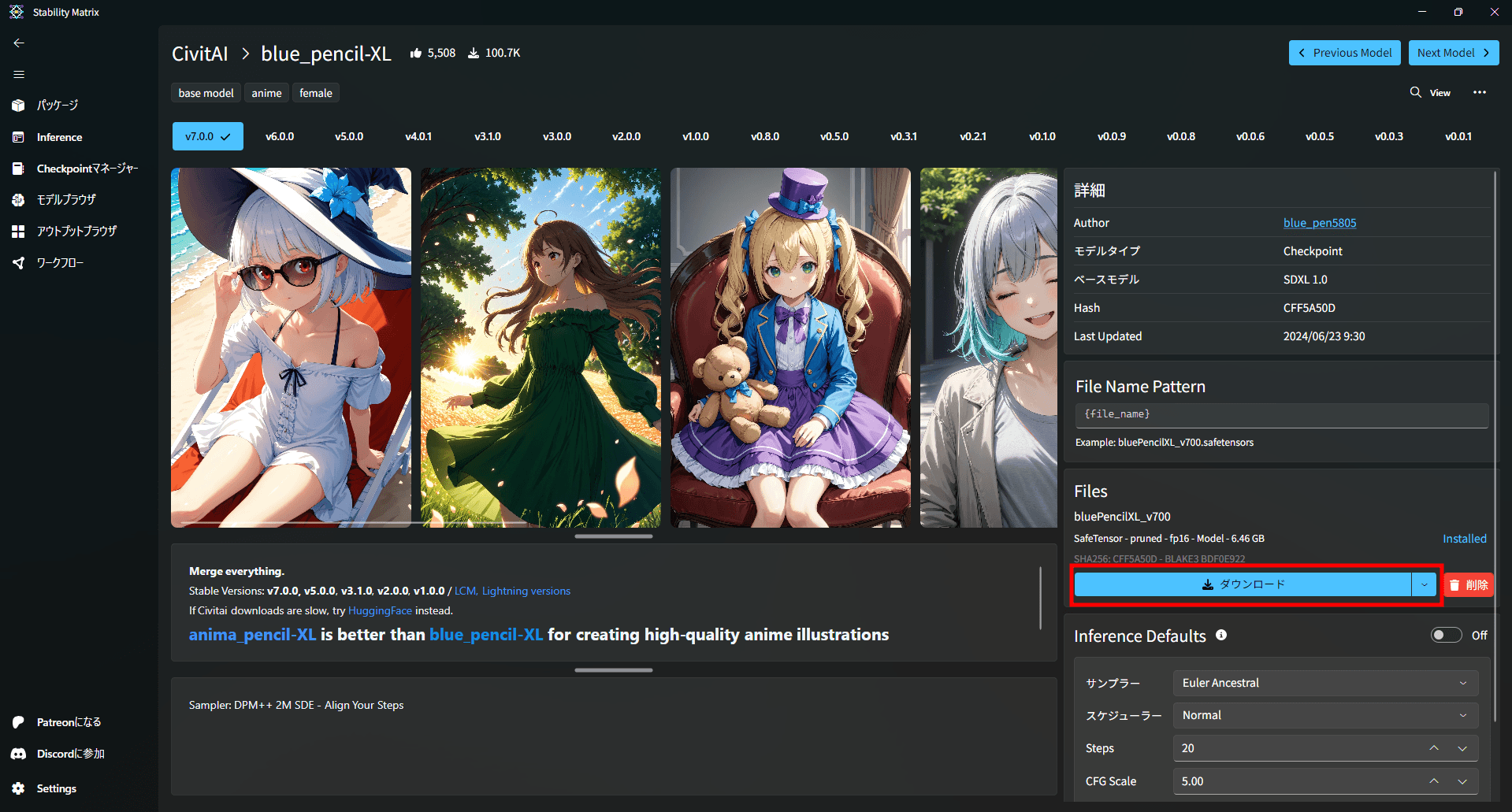Enable the Inference Defaults toggle switch
1512x812 pixels.
1446,635
